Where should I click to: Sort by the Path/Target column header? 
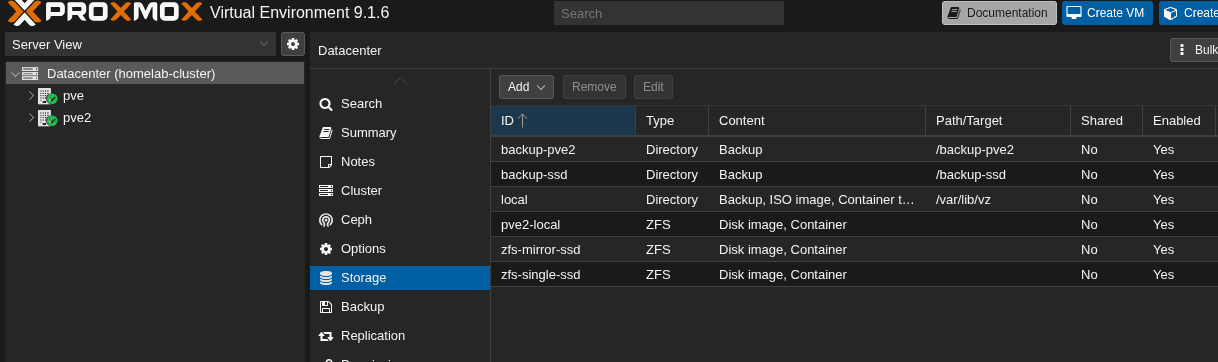tap(998, 121)
